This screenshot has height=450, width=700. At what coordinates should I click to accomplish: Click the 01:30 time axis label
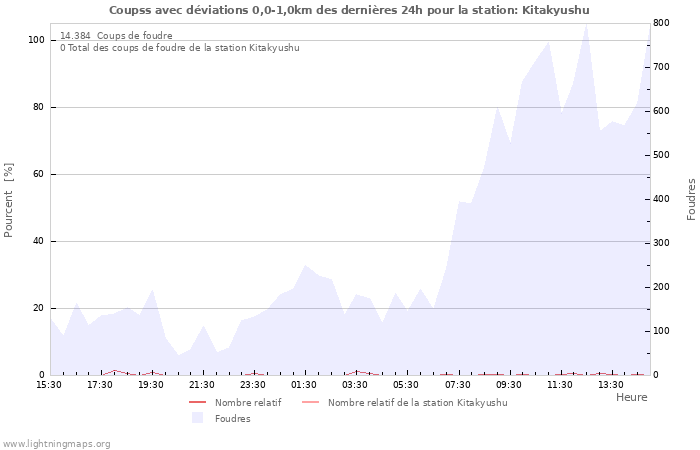(304, 385)
